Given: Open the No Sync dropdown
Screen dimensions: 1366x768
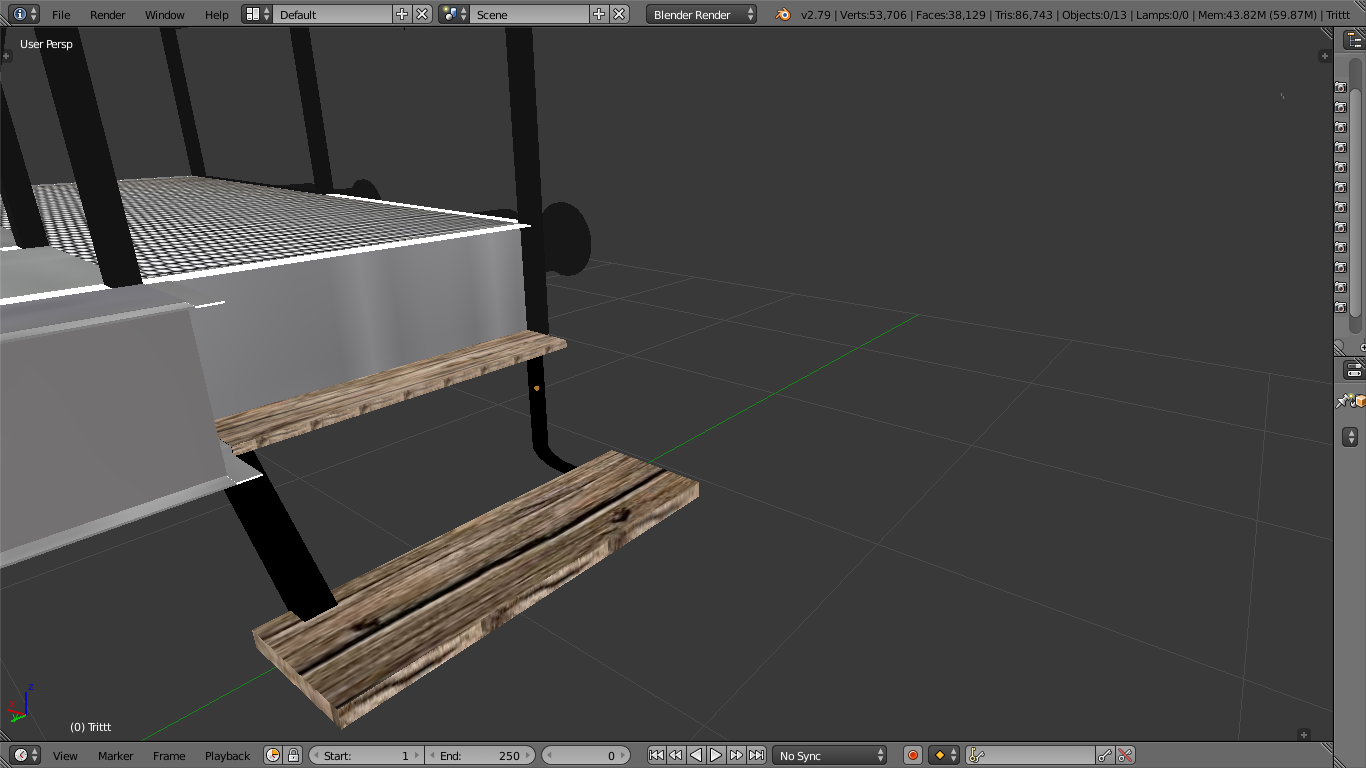Looking at the screenshot, I should (830, 755).
